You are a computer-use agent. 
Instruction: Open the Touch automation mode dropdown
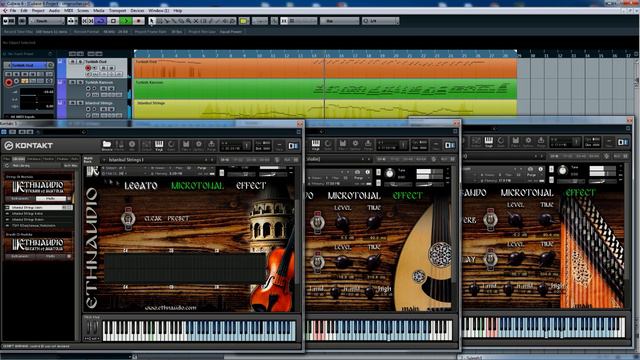point(46,21)
